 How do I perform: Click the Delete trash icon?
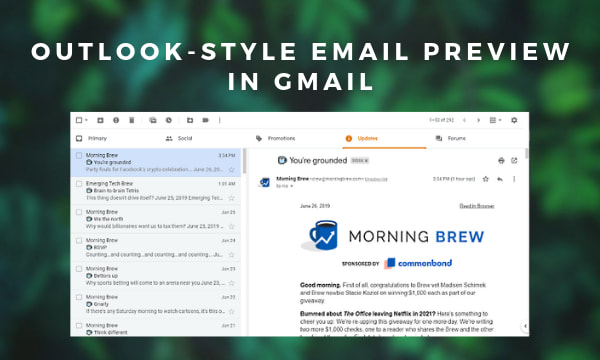pos(132,120)
